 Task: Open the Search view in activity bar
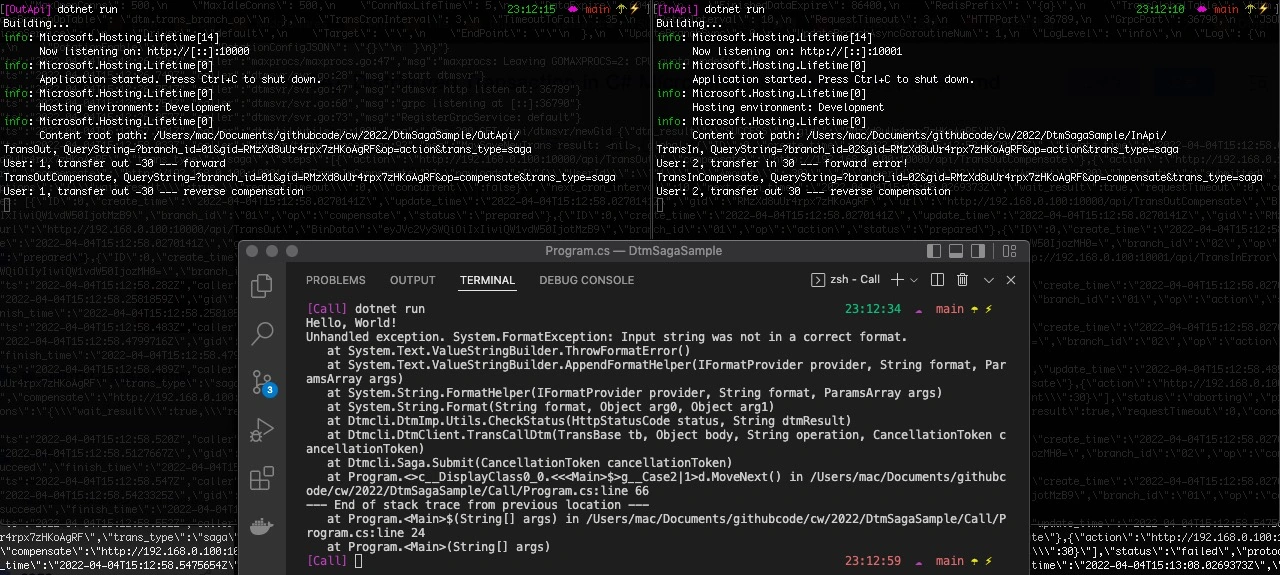click(x=262, y=334)
